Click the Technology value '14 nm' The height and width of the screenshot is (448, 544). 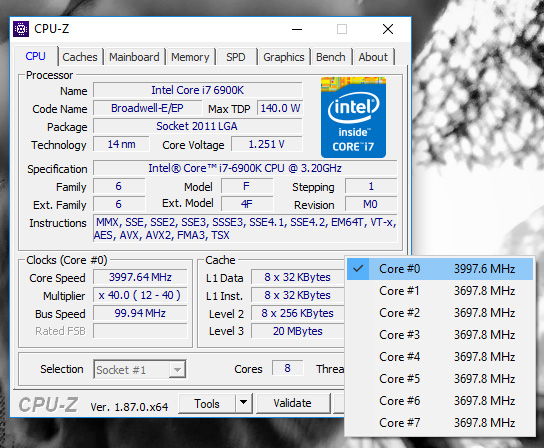(121, 144)
